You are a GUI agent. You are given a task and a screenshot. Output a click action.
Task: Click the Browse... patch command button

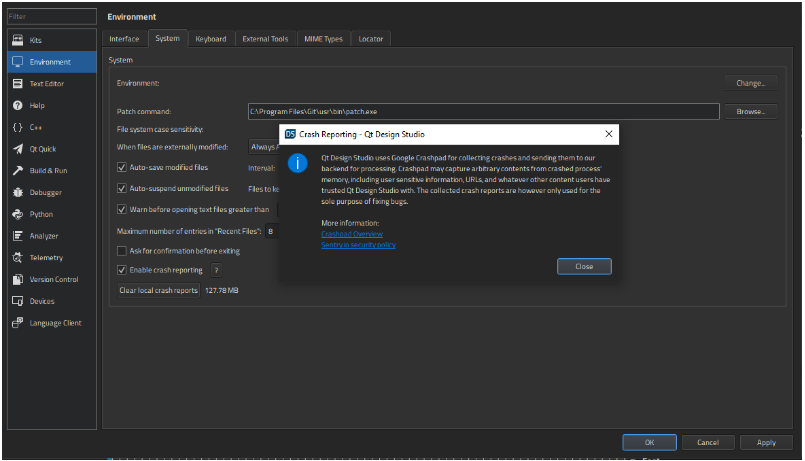tap(751, 111)
